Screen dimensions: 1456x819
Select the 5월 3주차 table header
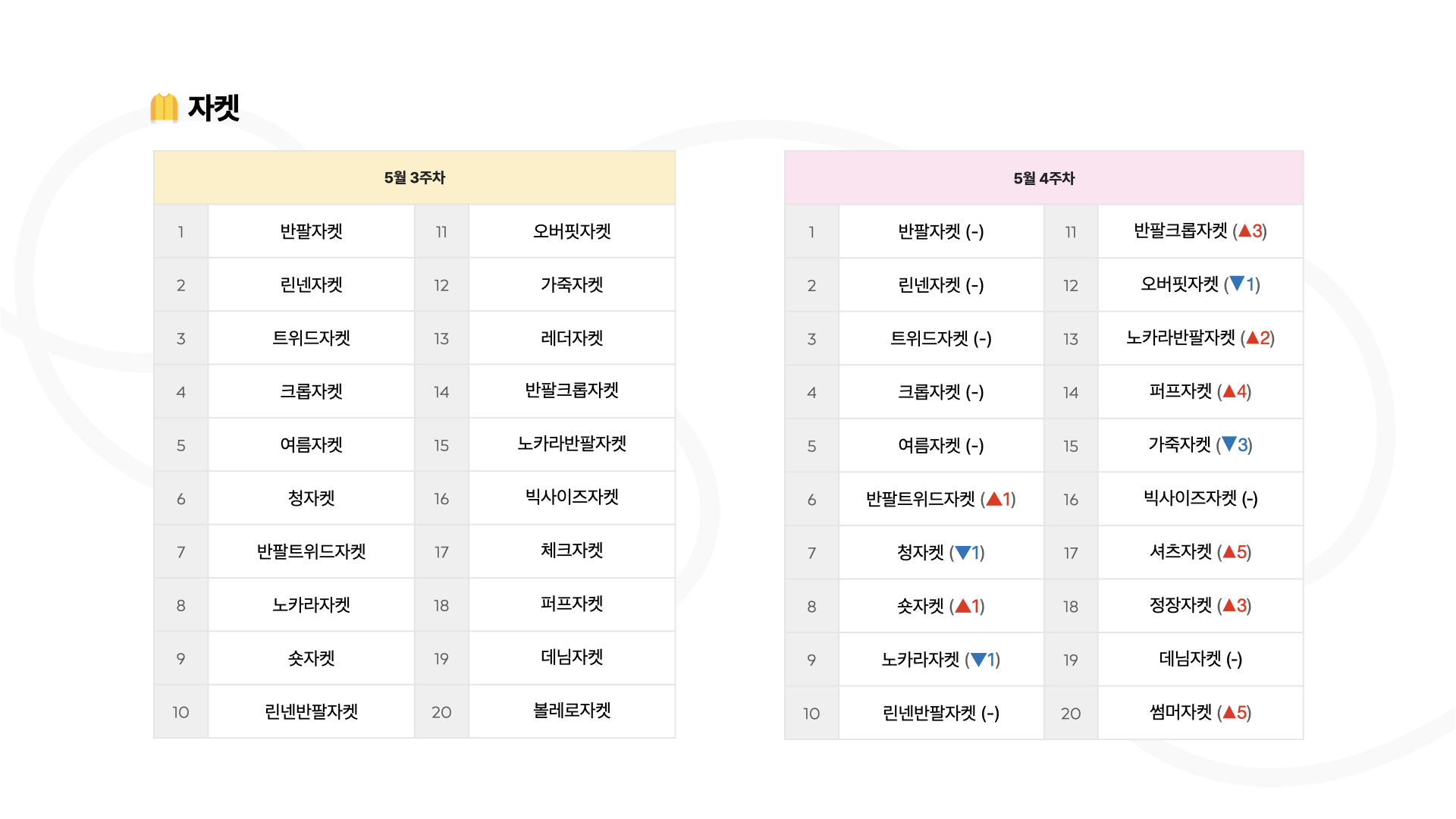pos(414,177)
